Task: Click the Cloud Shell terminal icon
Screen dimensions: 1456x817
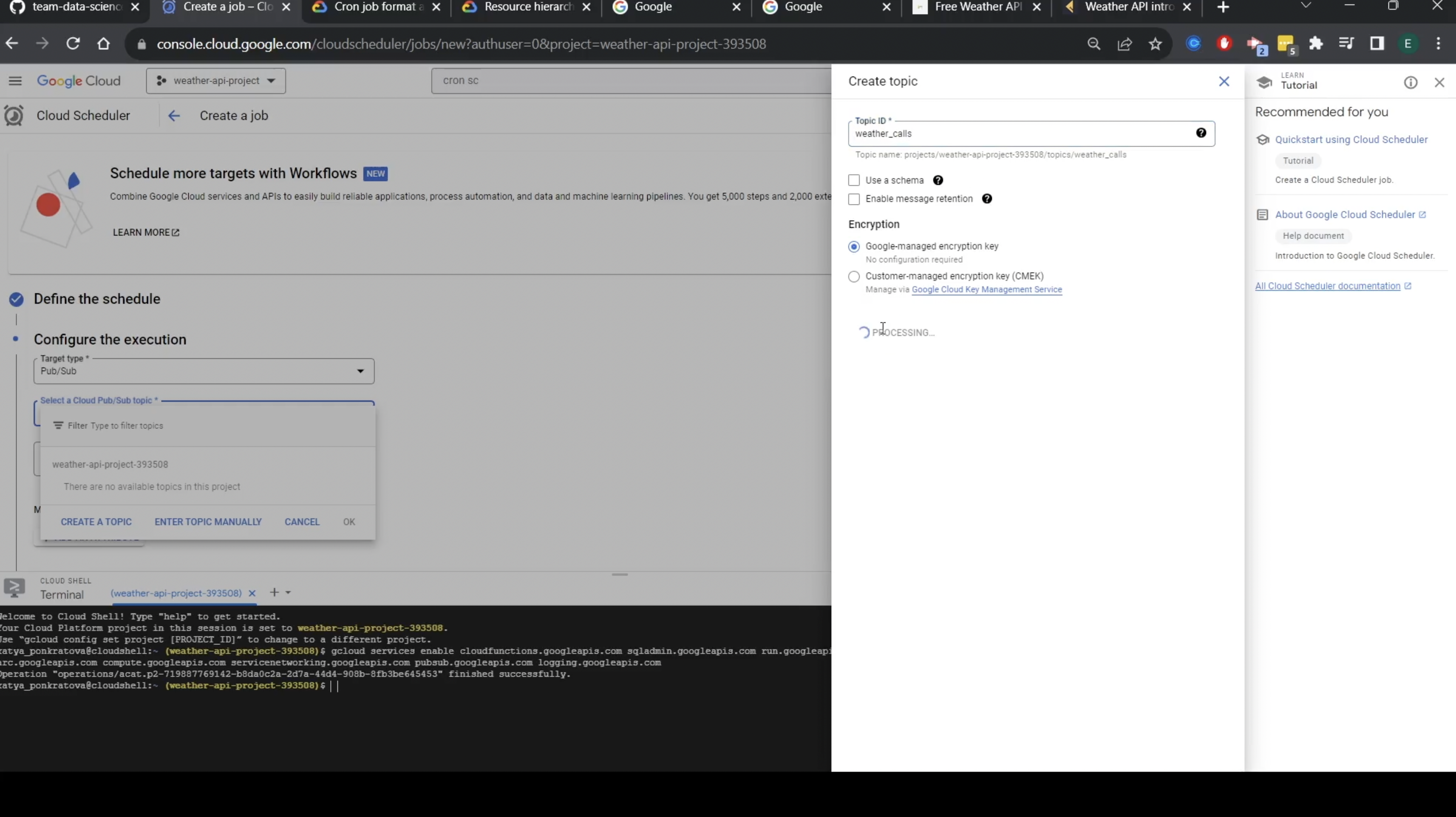Action: coord(14,588)
